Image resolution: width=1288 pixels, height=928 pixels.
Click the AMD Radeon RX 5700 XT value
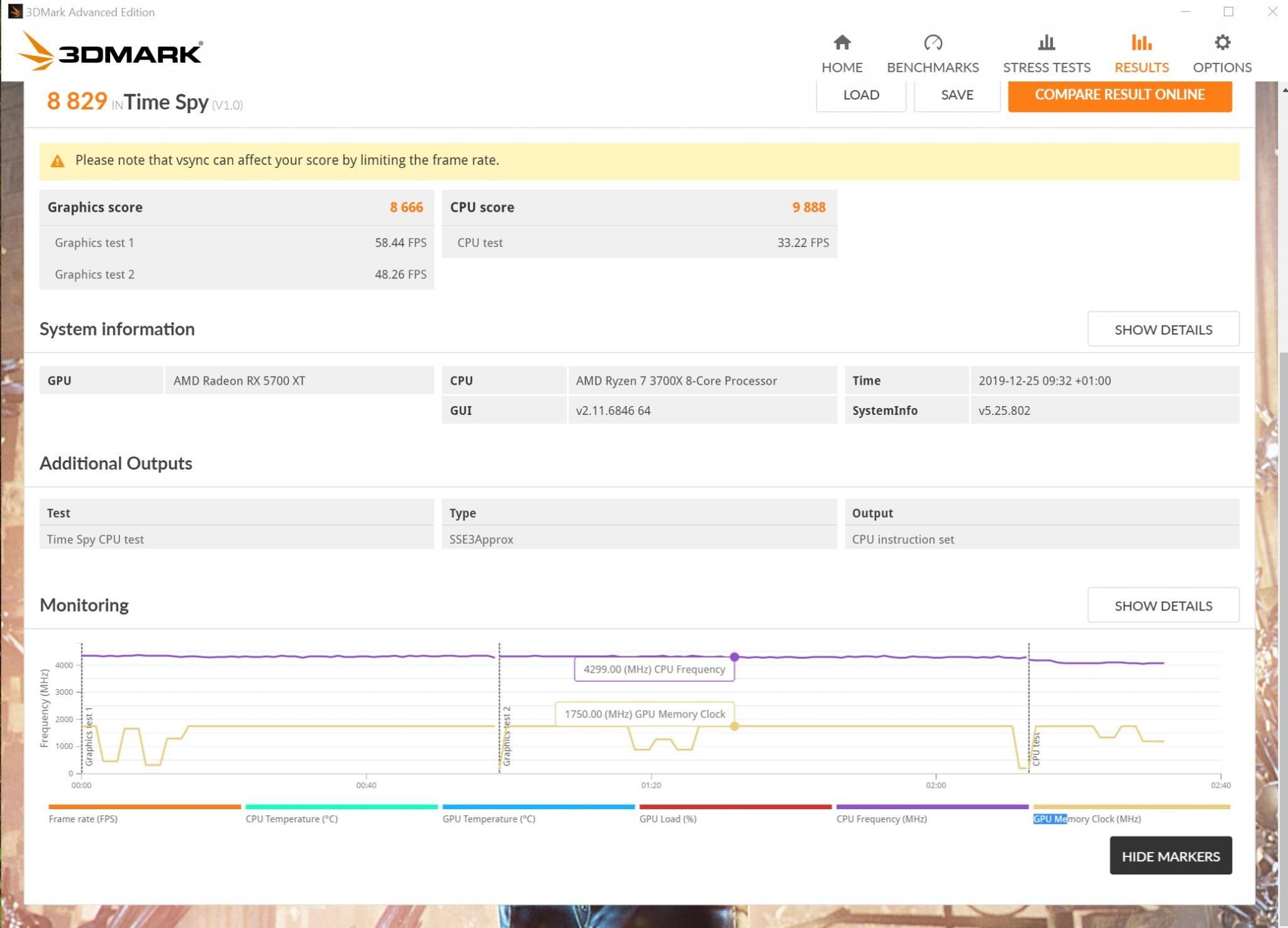pyautogui.click(x=240, y=380)
